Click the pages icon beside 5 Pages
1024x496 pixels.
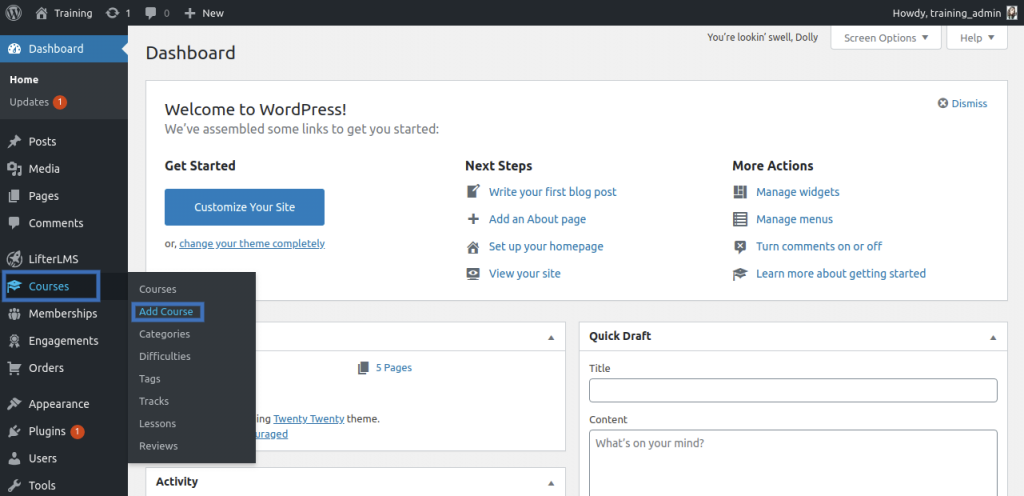(364, 368)
